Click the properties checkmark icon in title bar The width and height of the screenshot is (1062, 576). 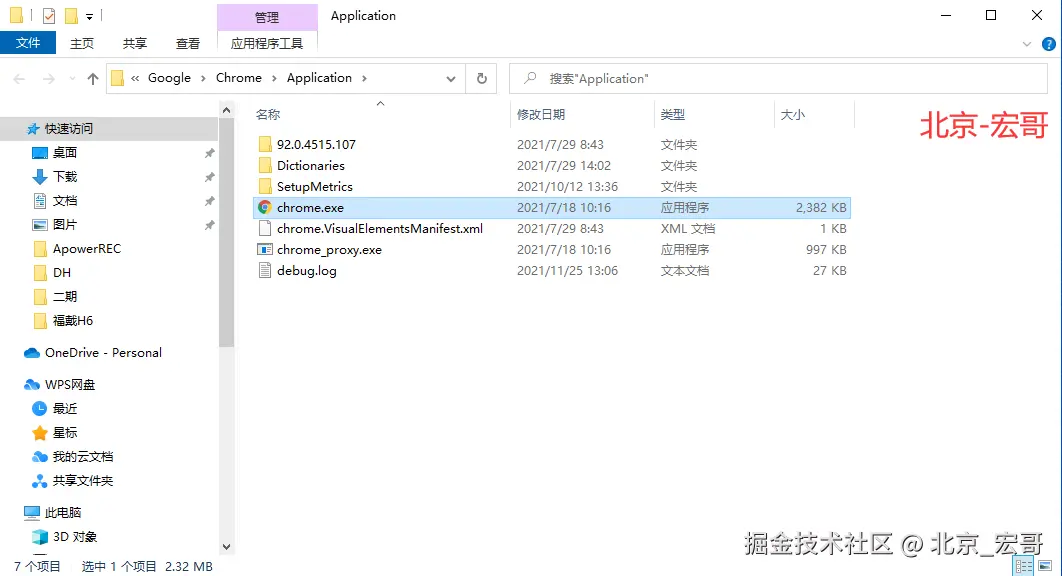pyautogui.click(x=49, y=15)
